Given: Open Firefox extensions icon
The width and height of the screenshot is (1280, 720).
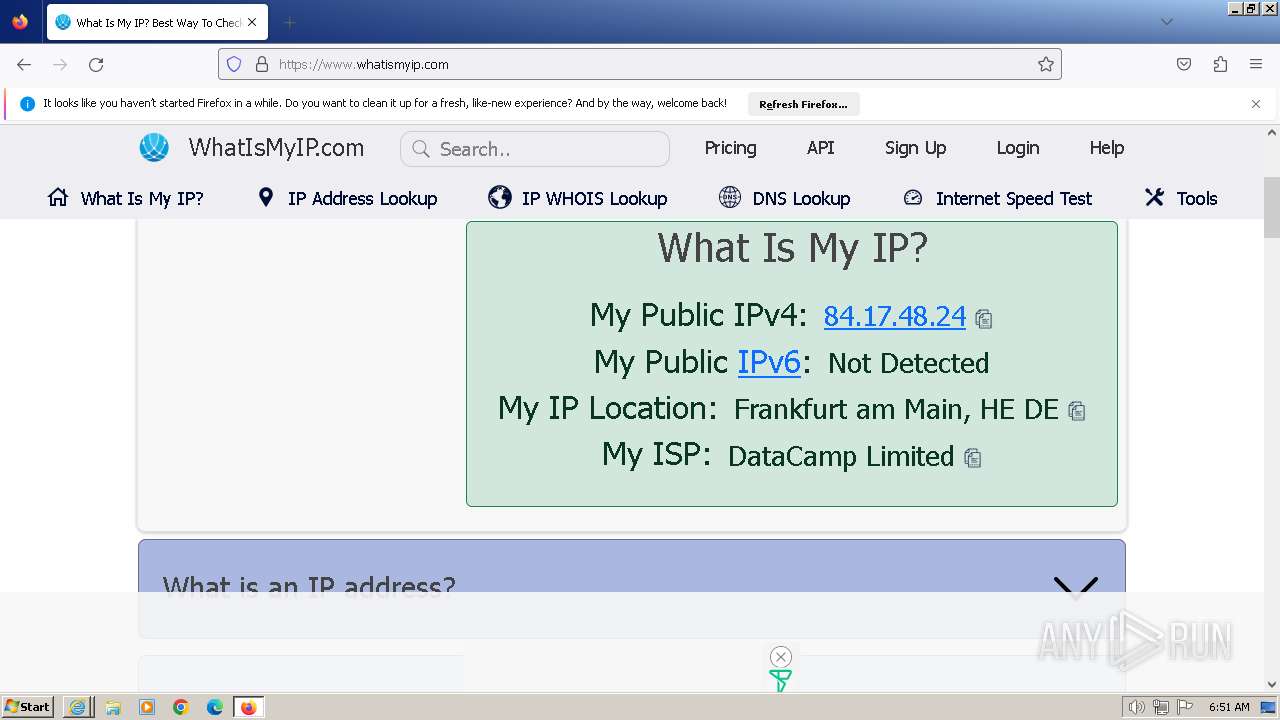Looking at the screenshot, I should [x=1220, y=64].
